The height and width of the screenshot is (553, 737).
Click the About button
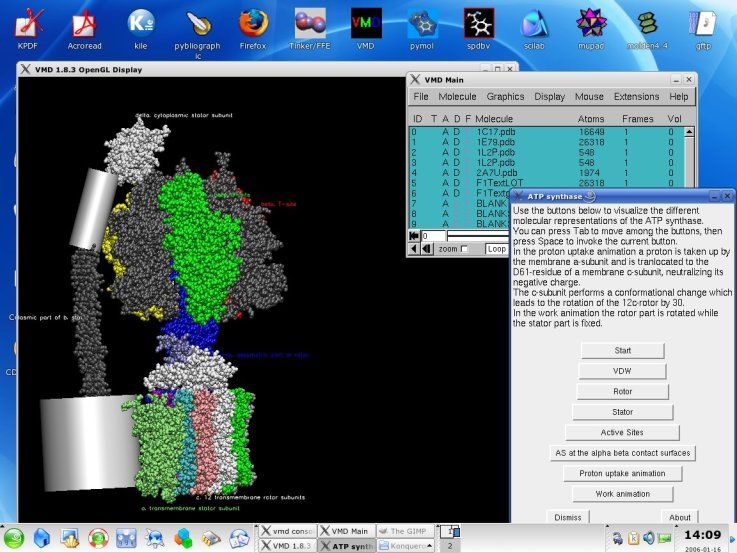[680, 517]
